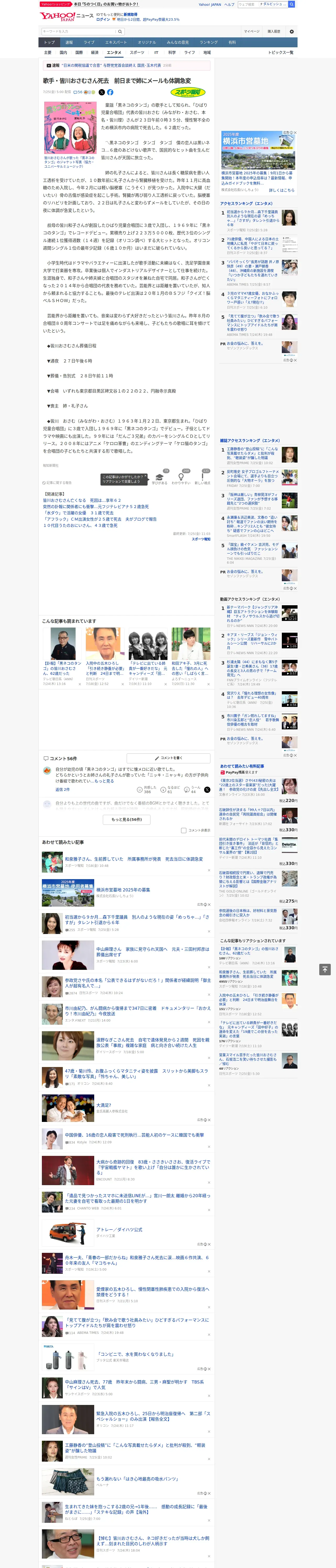Toggle the コメント非表示 checkbox
This screenshot has width=336, height=1568.
click(183, 830)
